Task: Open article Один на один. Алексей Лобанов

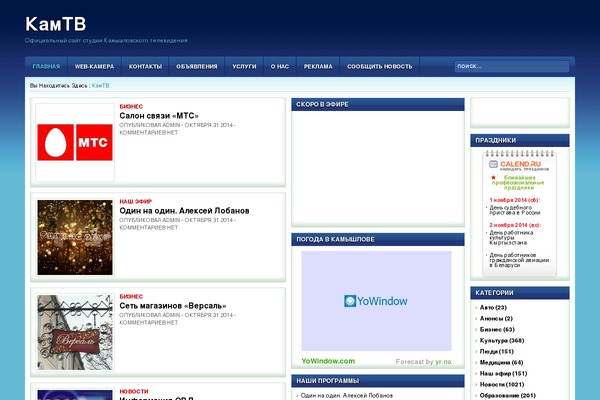Action: (184, 211)
